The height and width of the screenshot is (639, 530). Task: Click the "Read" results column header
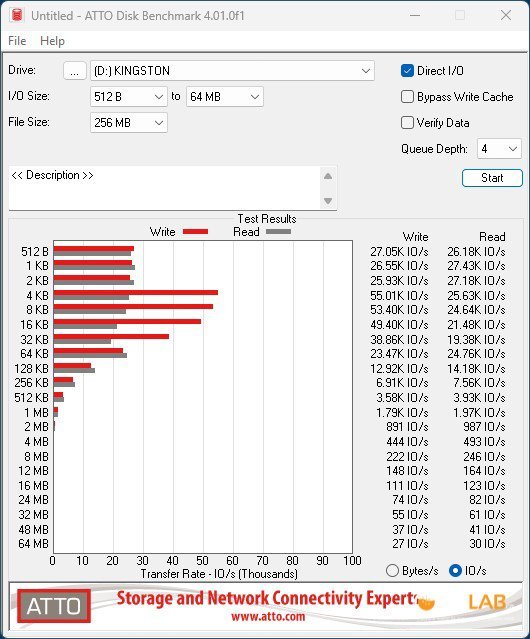pos(492,237)
